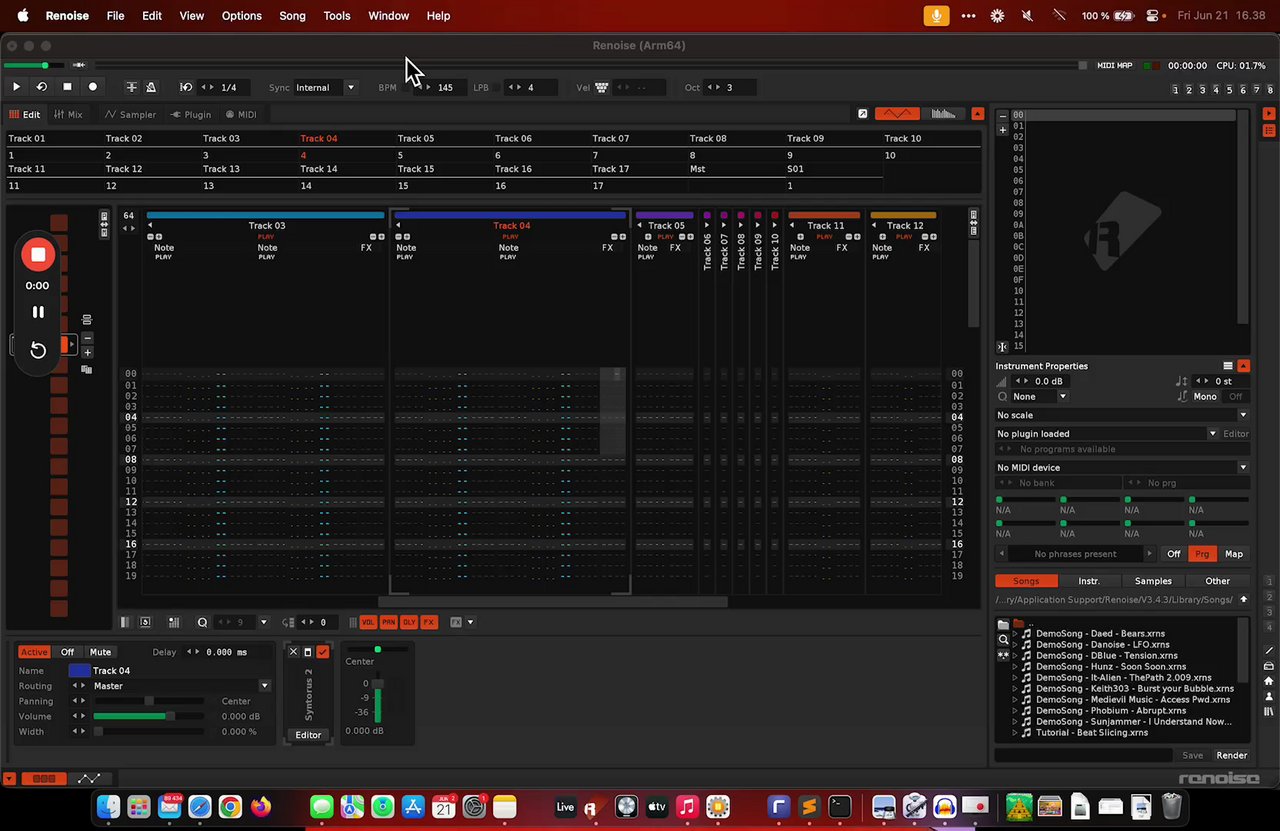This screenshot has height=831, width=1280.
Task: Switch to the Mix tab
Action: [x=69, y=114]
